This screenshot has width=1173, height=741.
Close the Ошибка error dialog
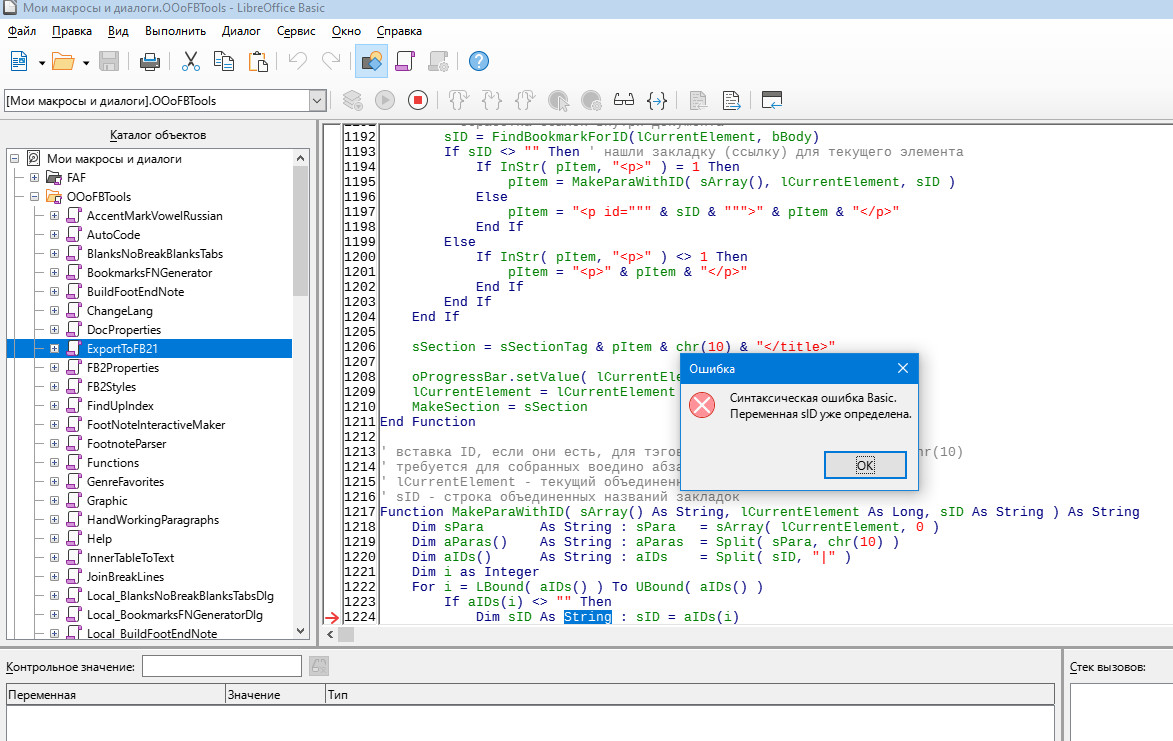coord(903,368)
